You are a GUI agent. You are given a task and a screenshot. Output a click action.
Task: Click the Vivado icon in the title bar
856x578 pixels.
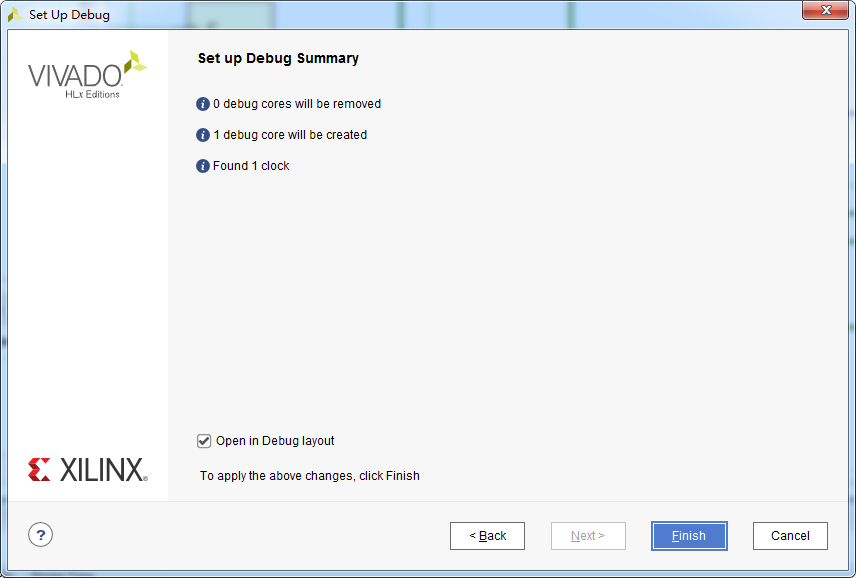[15, 15]
